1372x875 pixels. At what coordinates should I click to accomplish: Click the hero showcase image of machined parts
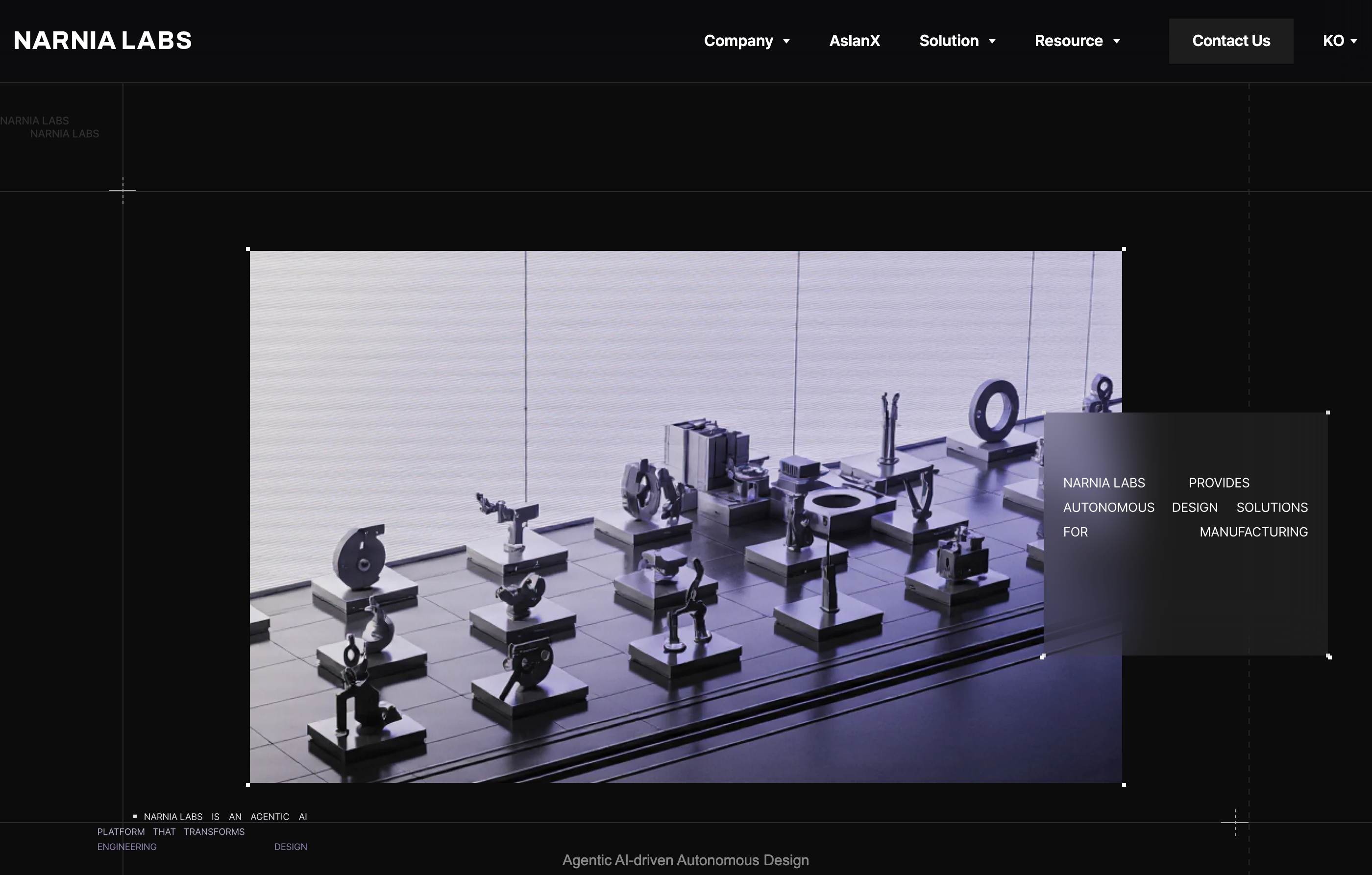tap(647, 517)
